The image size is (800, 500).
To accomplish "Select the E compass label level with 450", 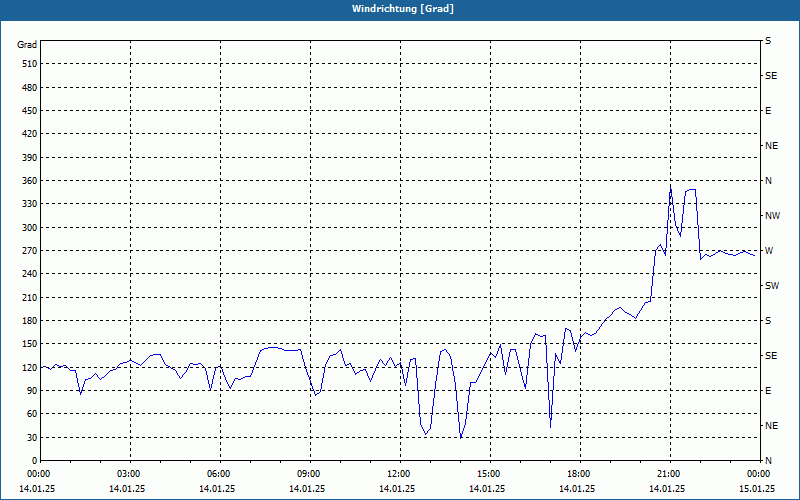I will 768,111.
